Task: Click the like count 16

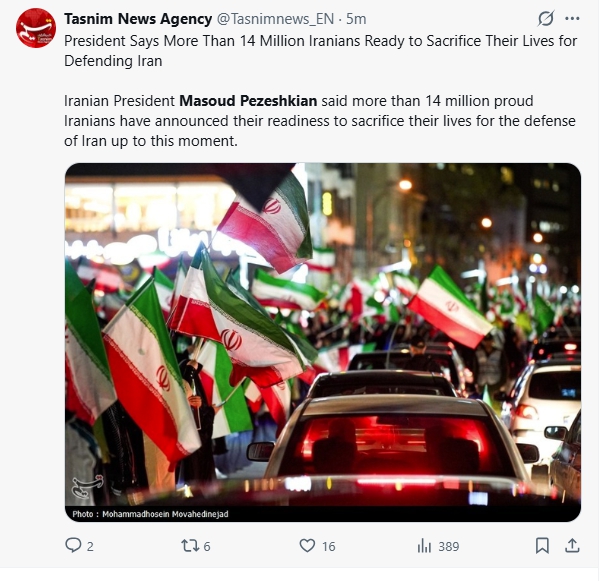Action: 329,546
